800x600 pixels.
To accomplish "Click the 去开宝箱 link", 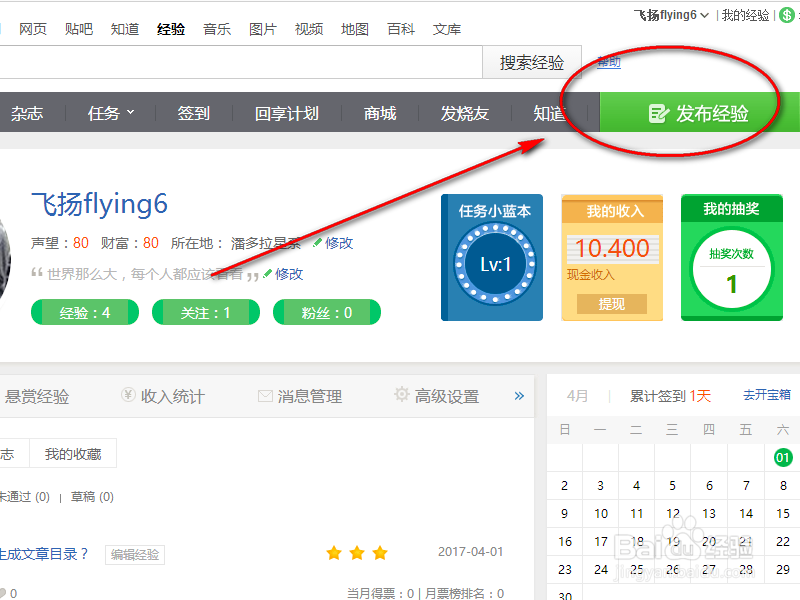I will click(767, 395).
